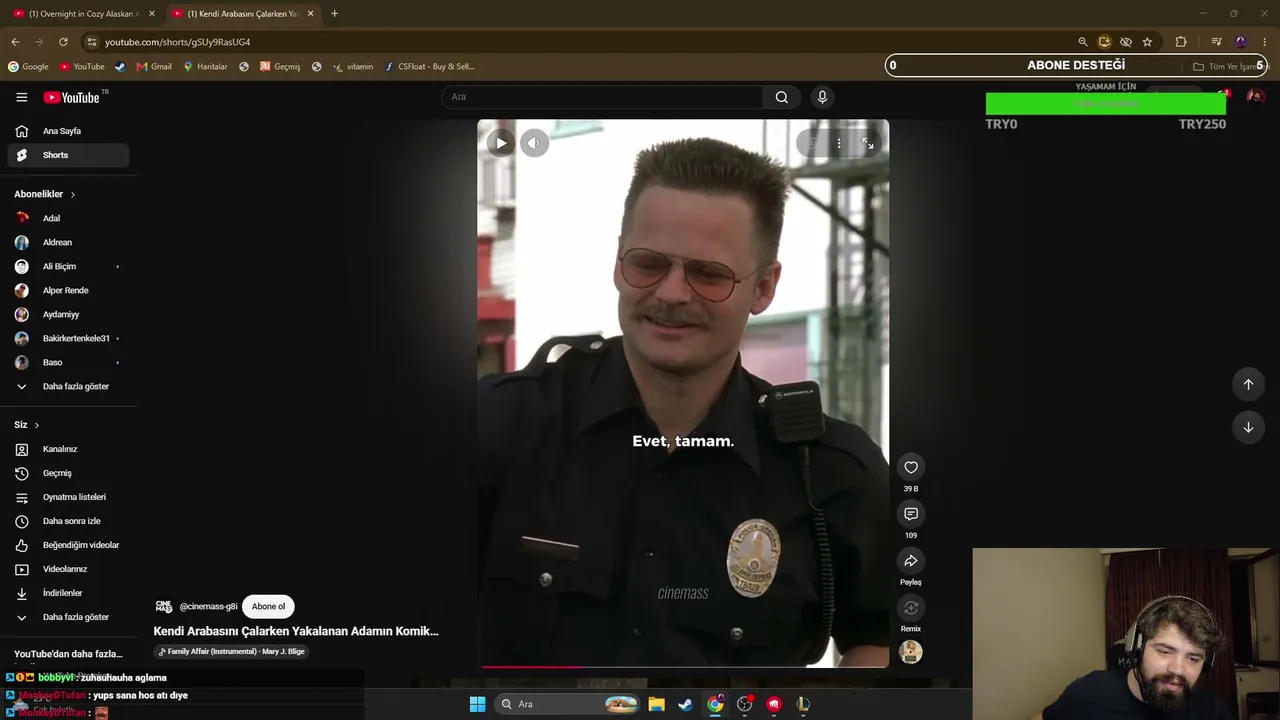Screen dimensions: 1280x720
Task: Open the @cinemass-g8i channel link
Action: click(x=209, y=607)
